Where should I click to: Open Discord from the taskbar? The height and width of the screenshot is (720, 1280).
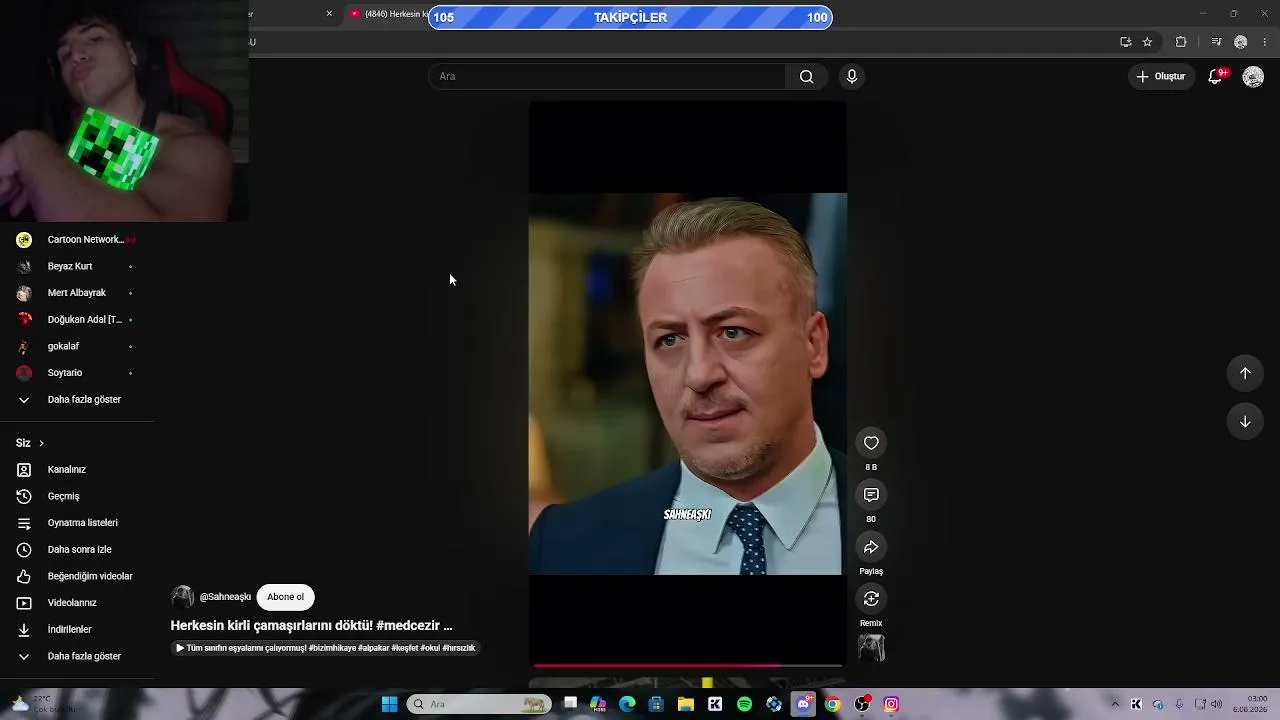click(803, 704)
